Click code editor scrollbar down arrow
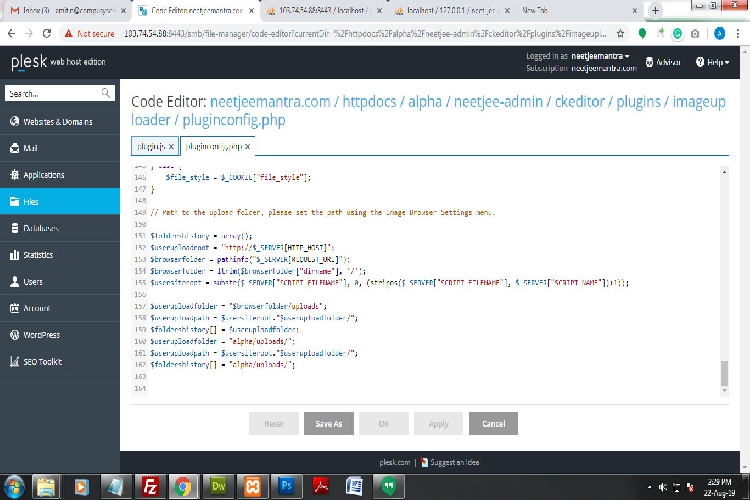This screenshot has width=750, height=500. pyautogui.click(x=724, y=390)
